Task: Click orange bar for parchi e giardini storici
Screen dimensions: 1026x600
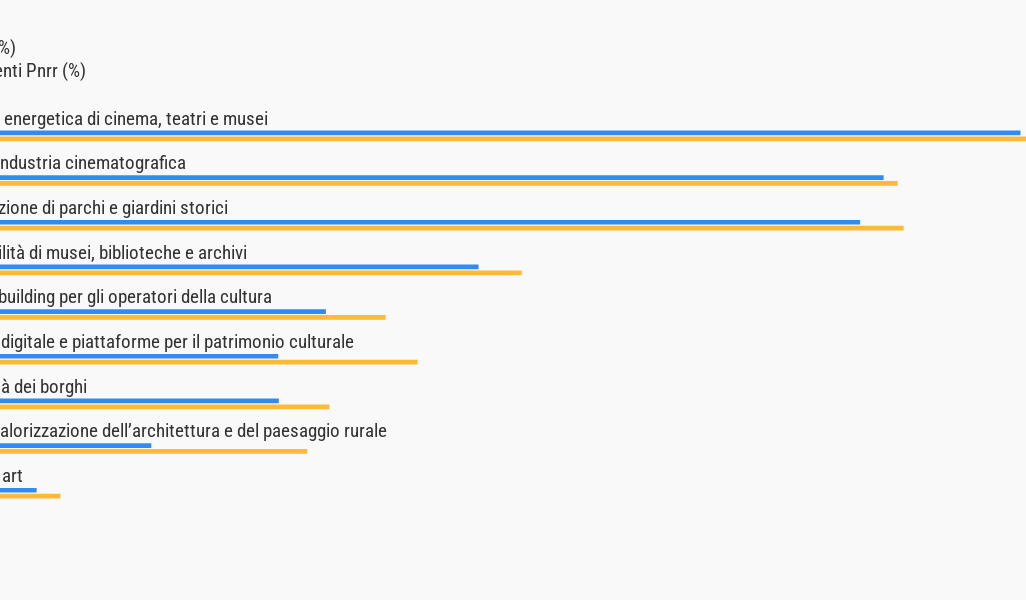Action: [451, 228]
